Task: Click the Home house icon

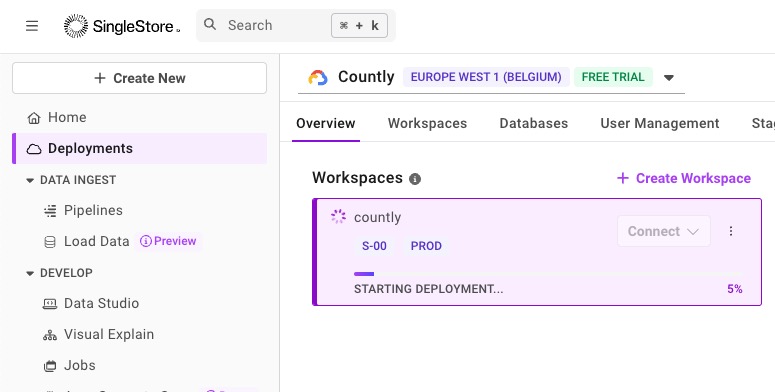Action: (x=34, y=118)
